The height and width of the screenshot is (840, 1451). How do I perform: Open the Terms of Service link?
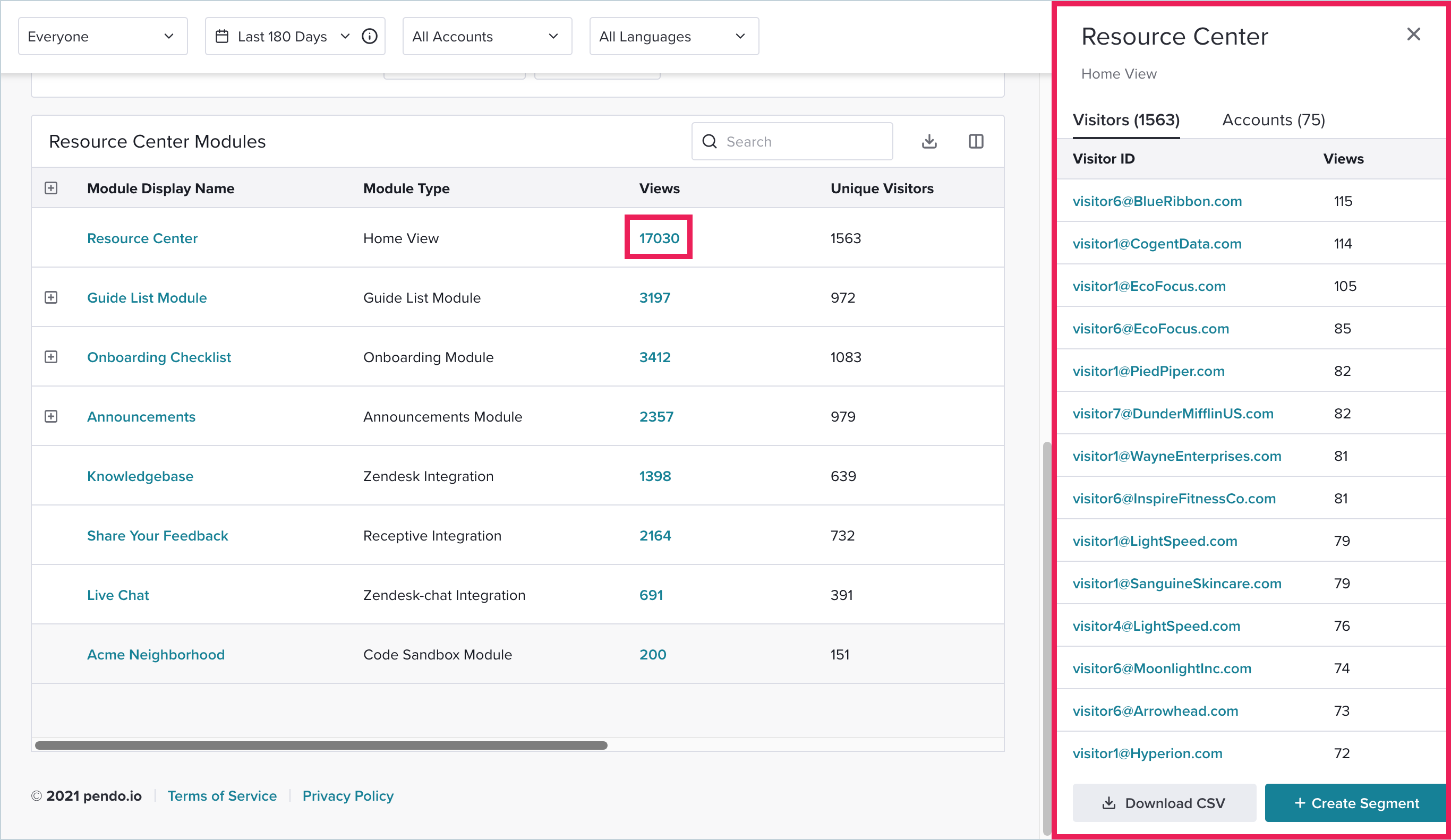(x=222, y=796)
